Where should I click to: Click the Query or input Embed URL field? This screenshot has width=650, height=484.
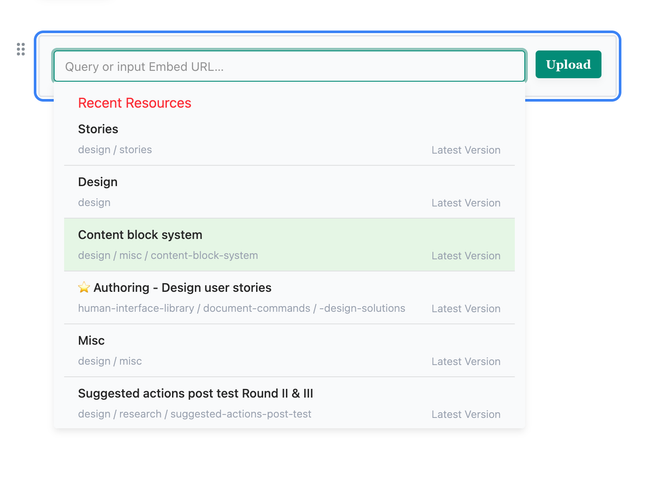tap(289, 66)
